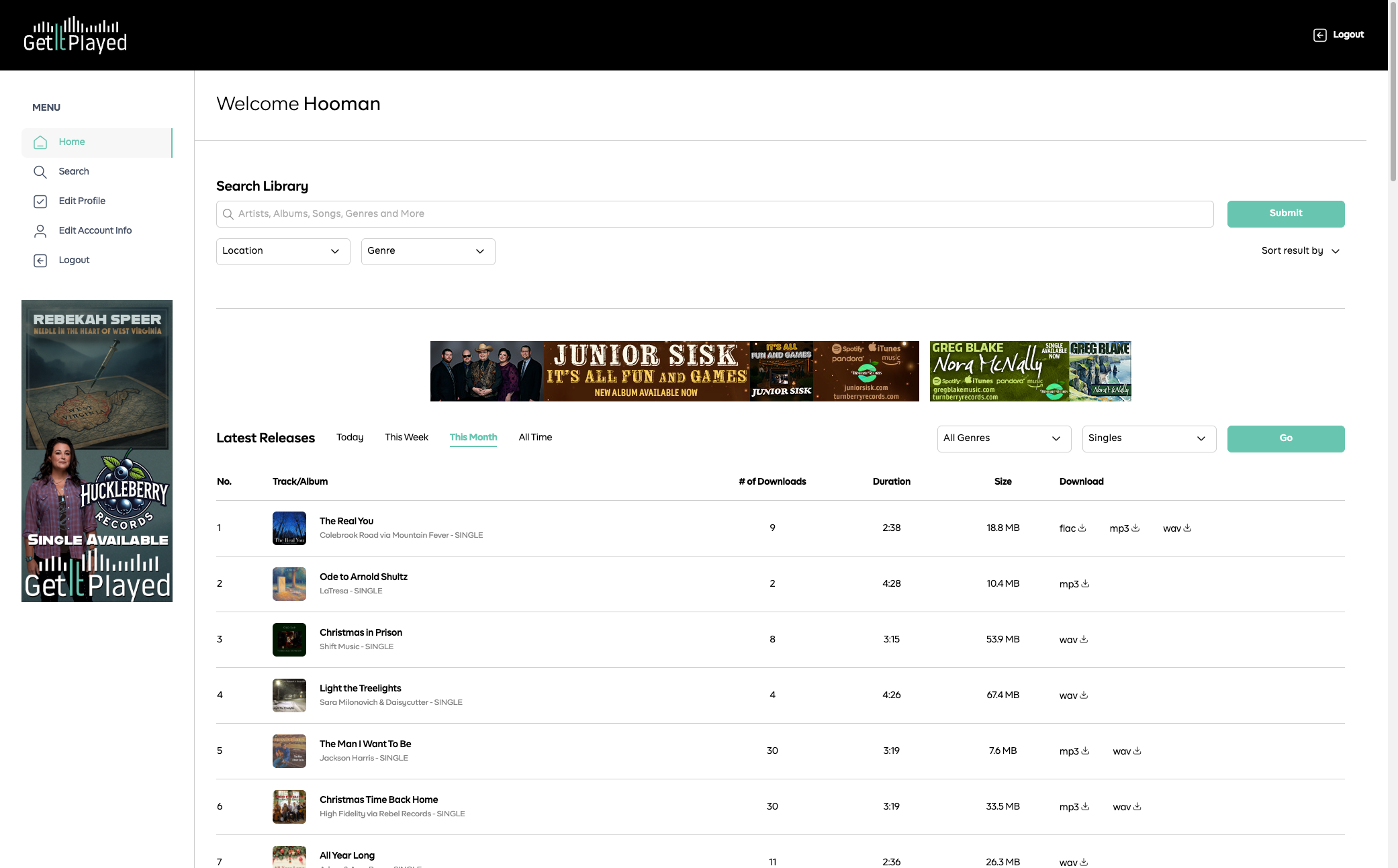Viewport: 1398px width, 868px height.
Task: Click the Edit Account Info person icon
Action: [40, 231]
